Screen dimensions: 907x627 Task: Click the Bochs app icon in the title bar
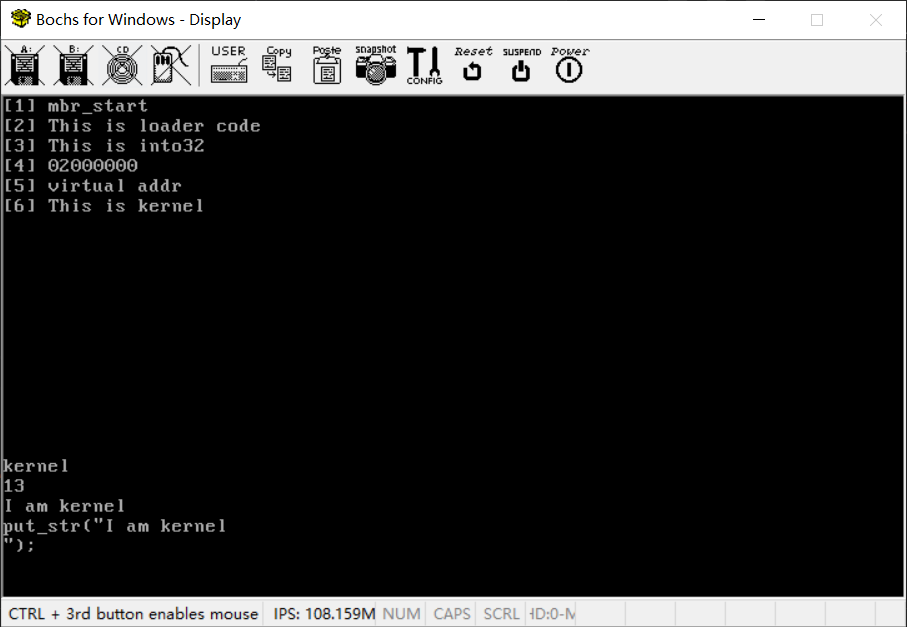20,19
